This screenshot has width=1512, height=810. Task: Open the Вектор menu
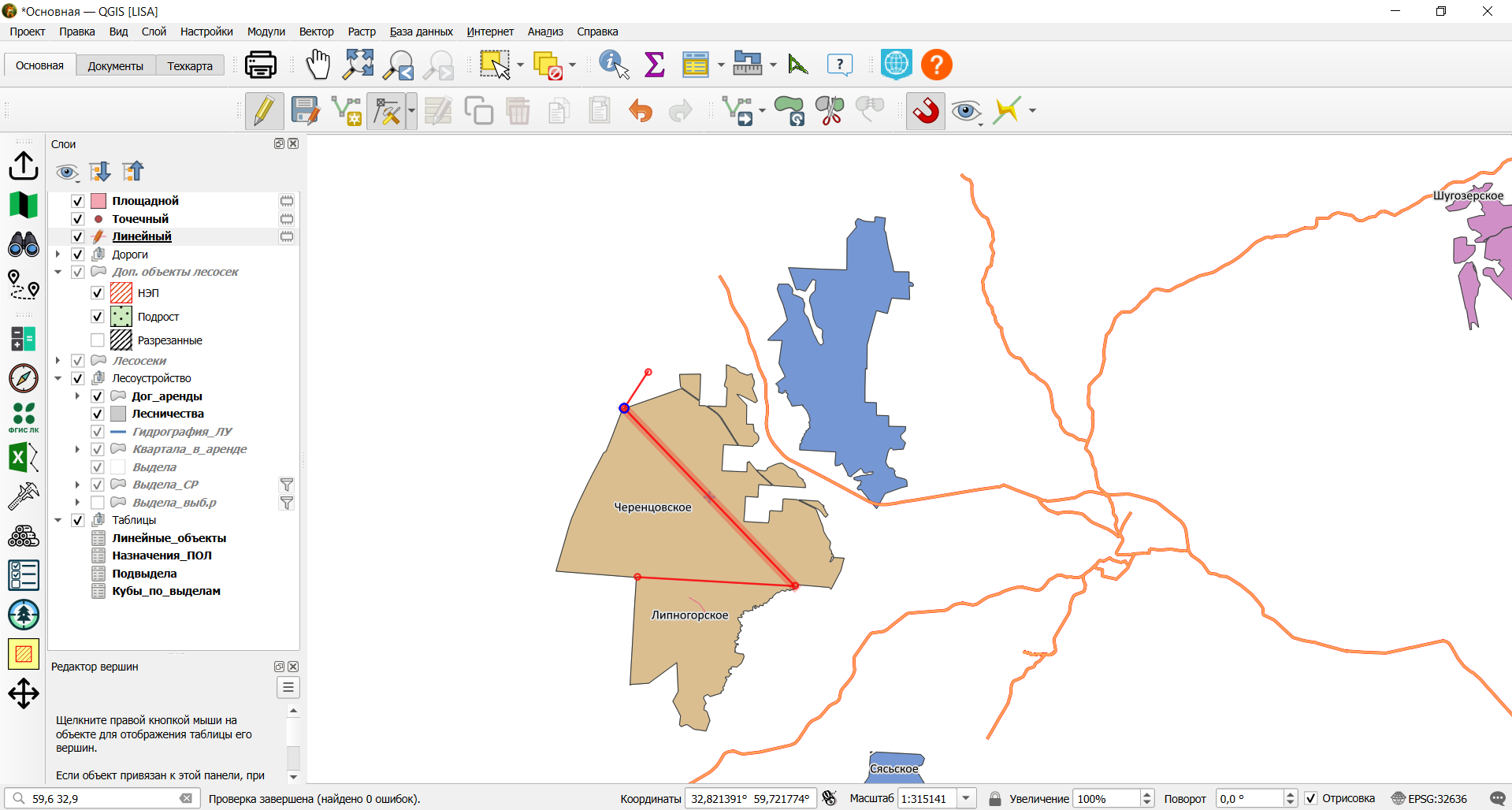click(316, 32)
